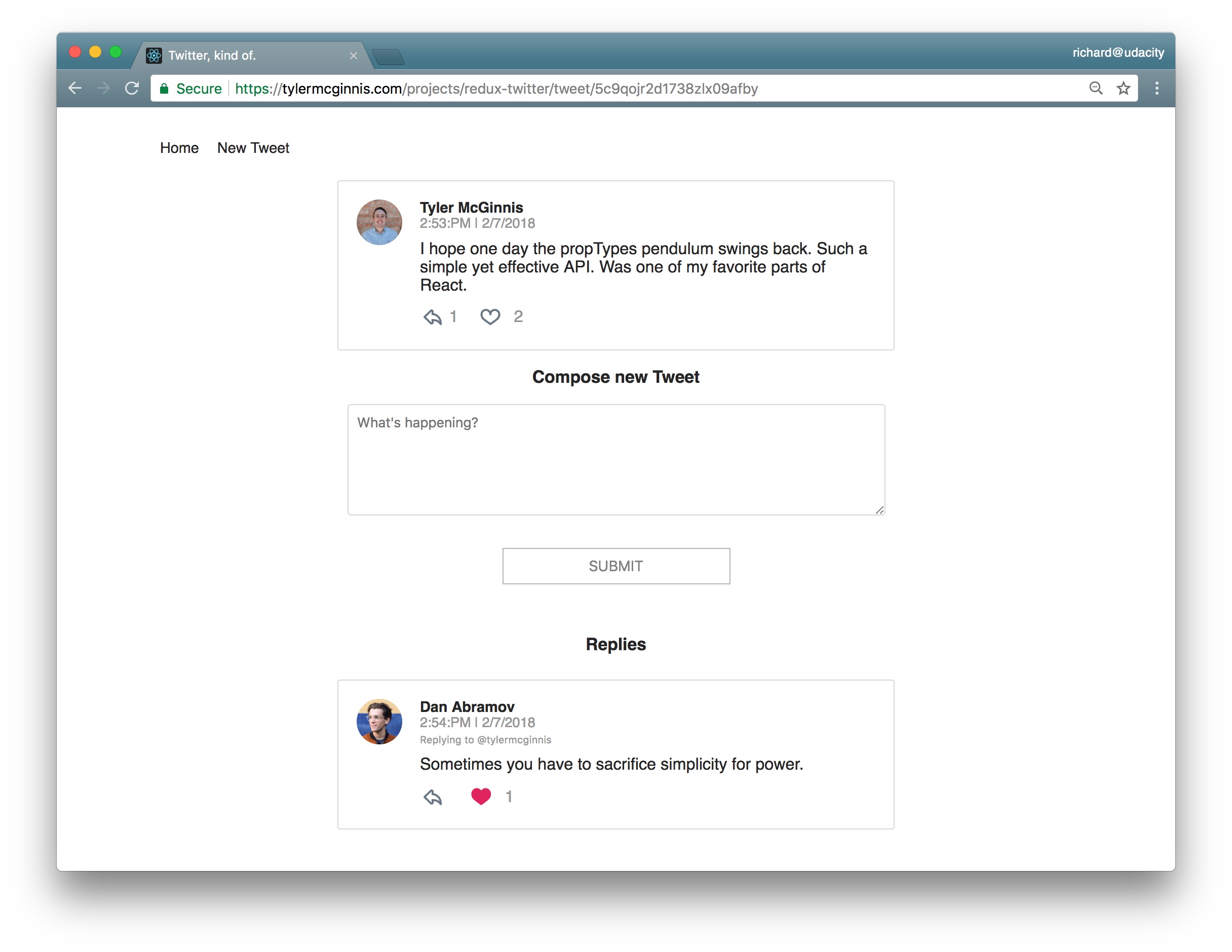The image size is (1232, 952).
Task: Click reply arrow on Tyler McGinnis tweet
Action: pos(433,317)
